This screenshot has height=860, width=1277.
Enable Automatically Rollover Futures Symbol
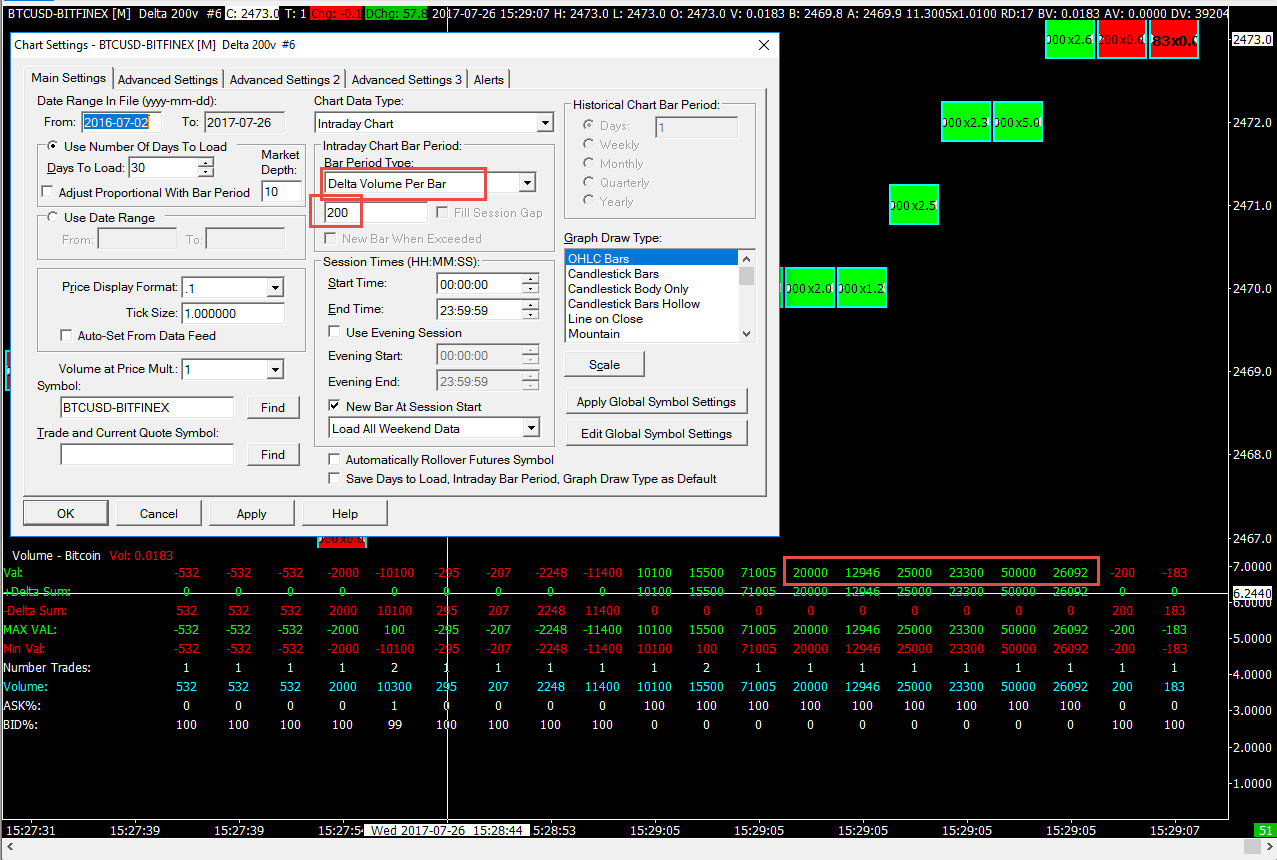coord(335,460)
